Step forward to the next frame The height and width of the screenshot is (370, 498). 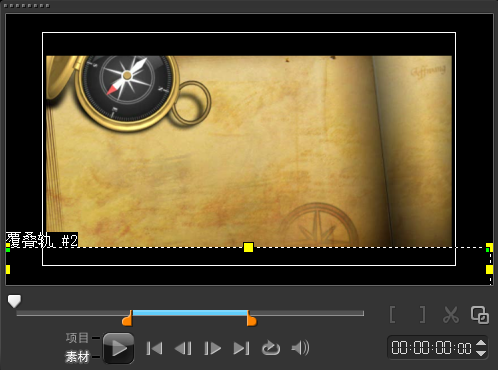pyautogui.click(x=212, y=348)
